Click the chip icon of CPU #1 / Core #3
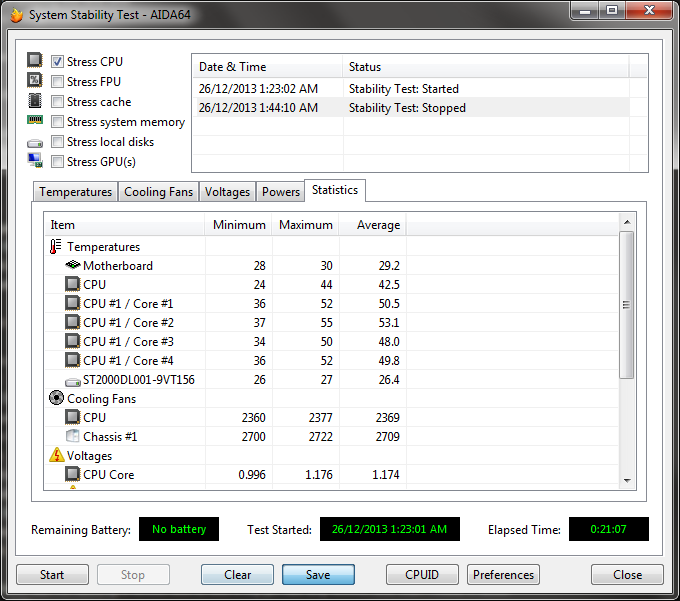The image size is (680, 601). click(x=72, y=341)
